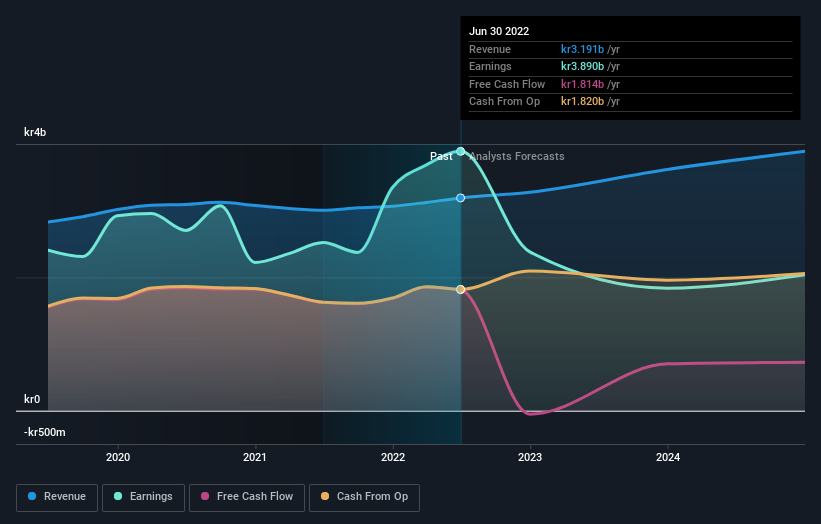Click the Past label on chart
Image resolution: width=821 pixels, height=524 pixels.
click(x=441, y=156)
